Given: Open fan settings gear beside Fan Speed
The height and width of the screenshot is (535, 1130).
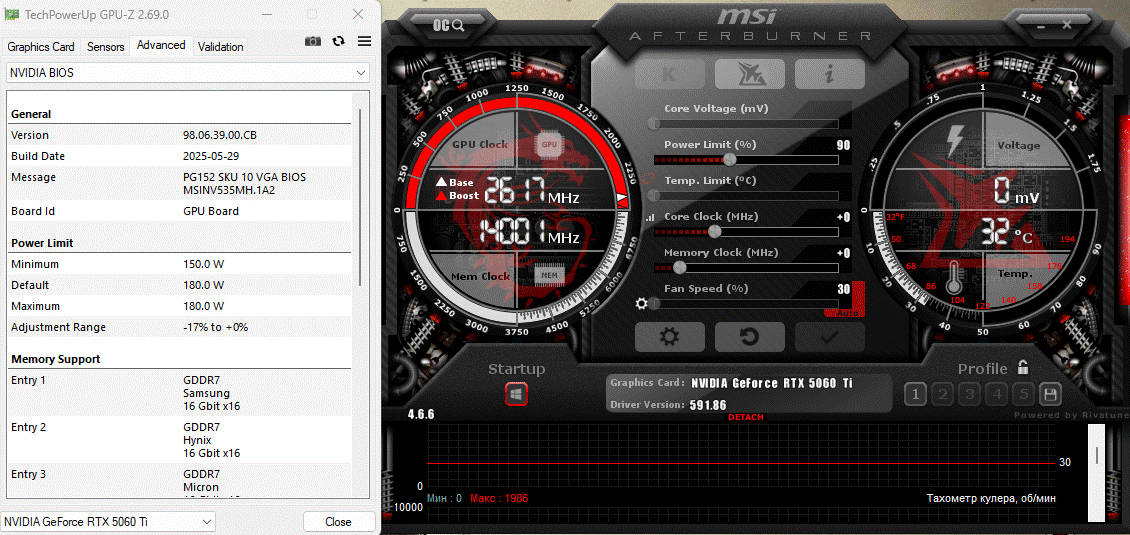Looking at the screenshot, I should click(x=641, y=304).
